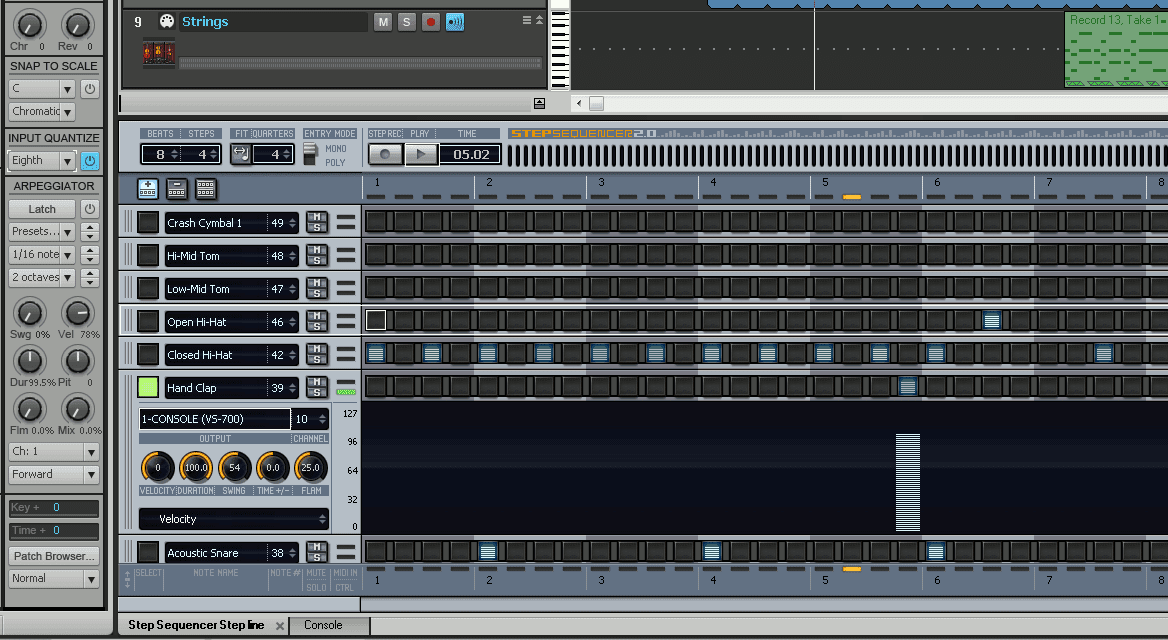Toggle Snap to Scale power button
This screenshot has width=1168, height=640.
[x=89, y=89]
